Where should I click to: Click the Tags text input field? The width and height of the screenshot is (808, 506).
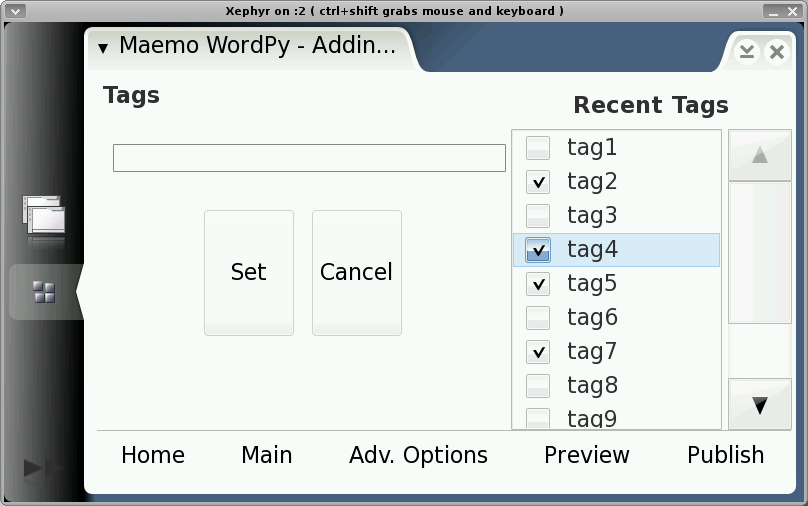(x=309, y=158)
